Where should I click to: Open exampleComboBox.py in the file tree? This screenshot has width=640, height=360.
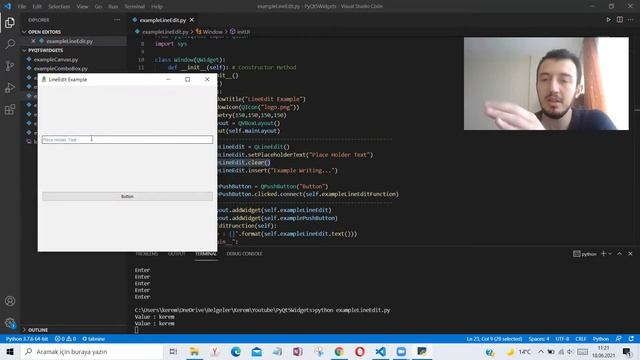tap(60, 69)
